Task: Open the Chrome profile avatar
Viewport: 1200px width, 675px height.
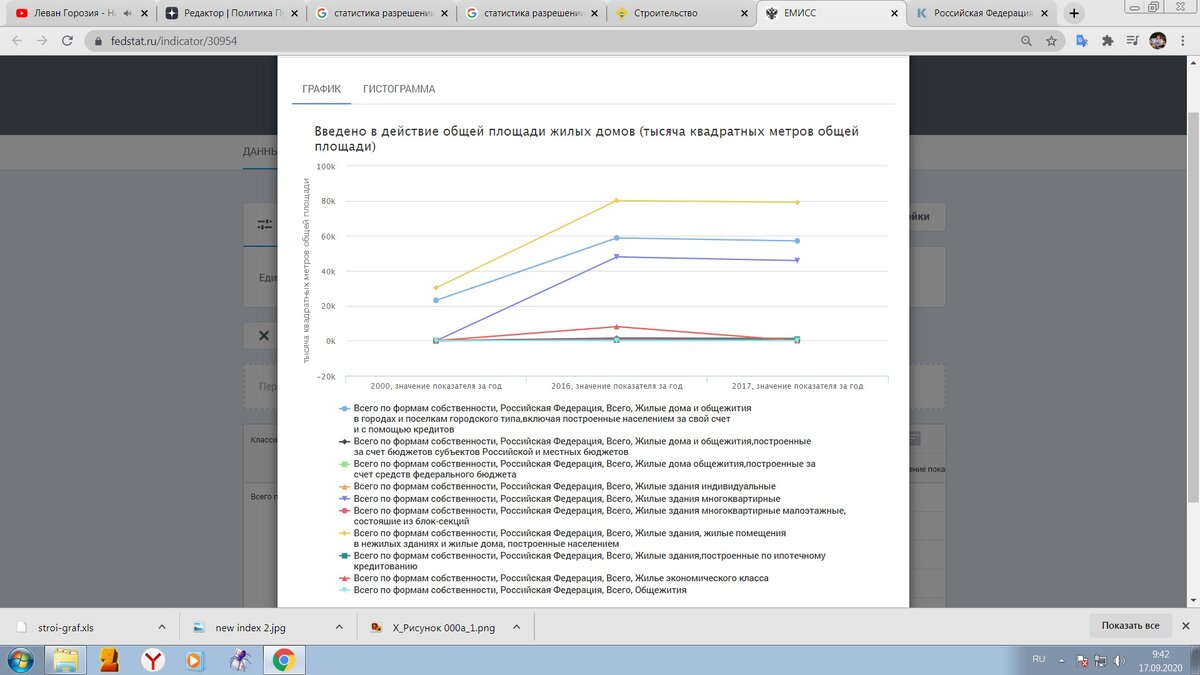Action: [1157, 42]
